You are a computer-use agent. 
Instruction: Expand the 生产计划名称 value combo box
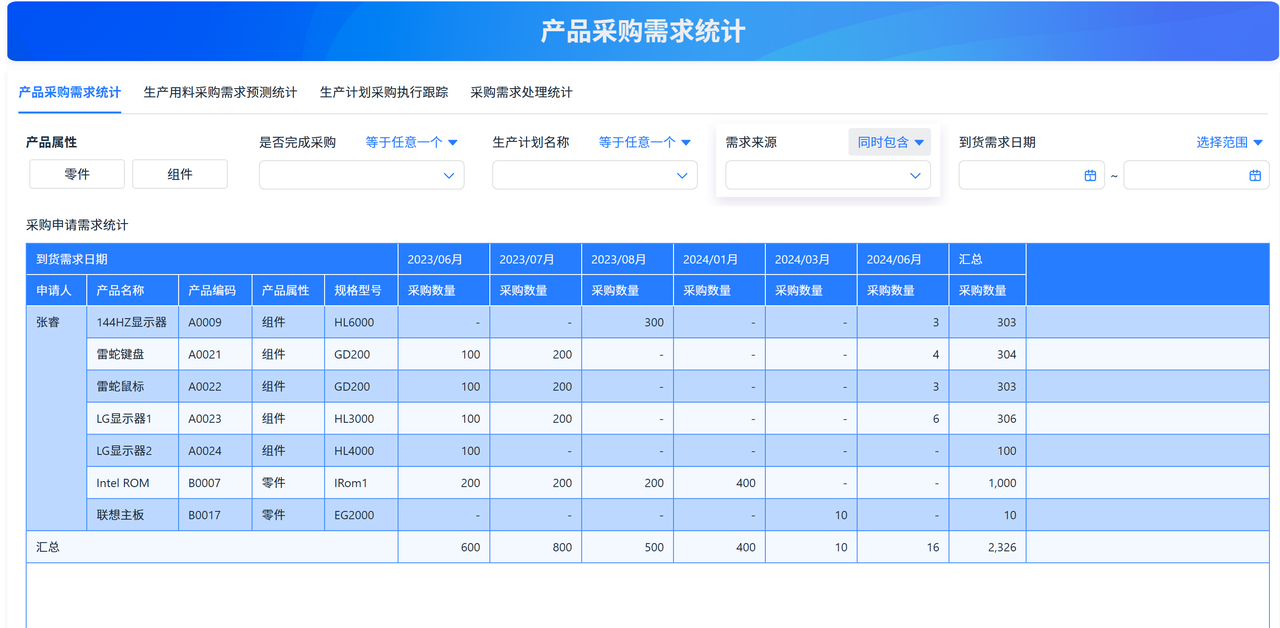tap(595, 175)
